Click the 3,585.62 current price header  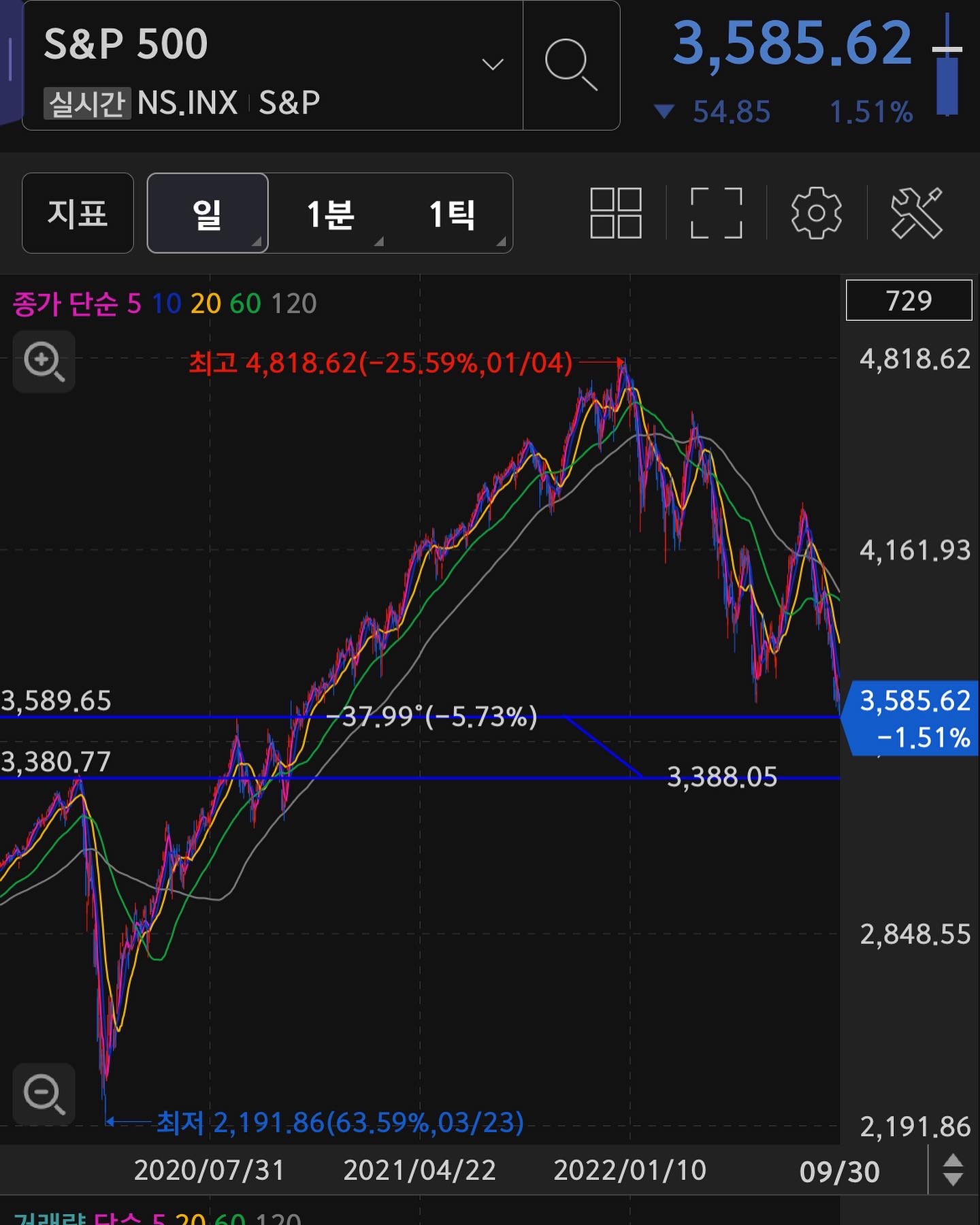pos(792,42)
